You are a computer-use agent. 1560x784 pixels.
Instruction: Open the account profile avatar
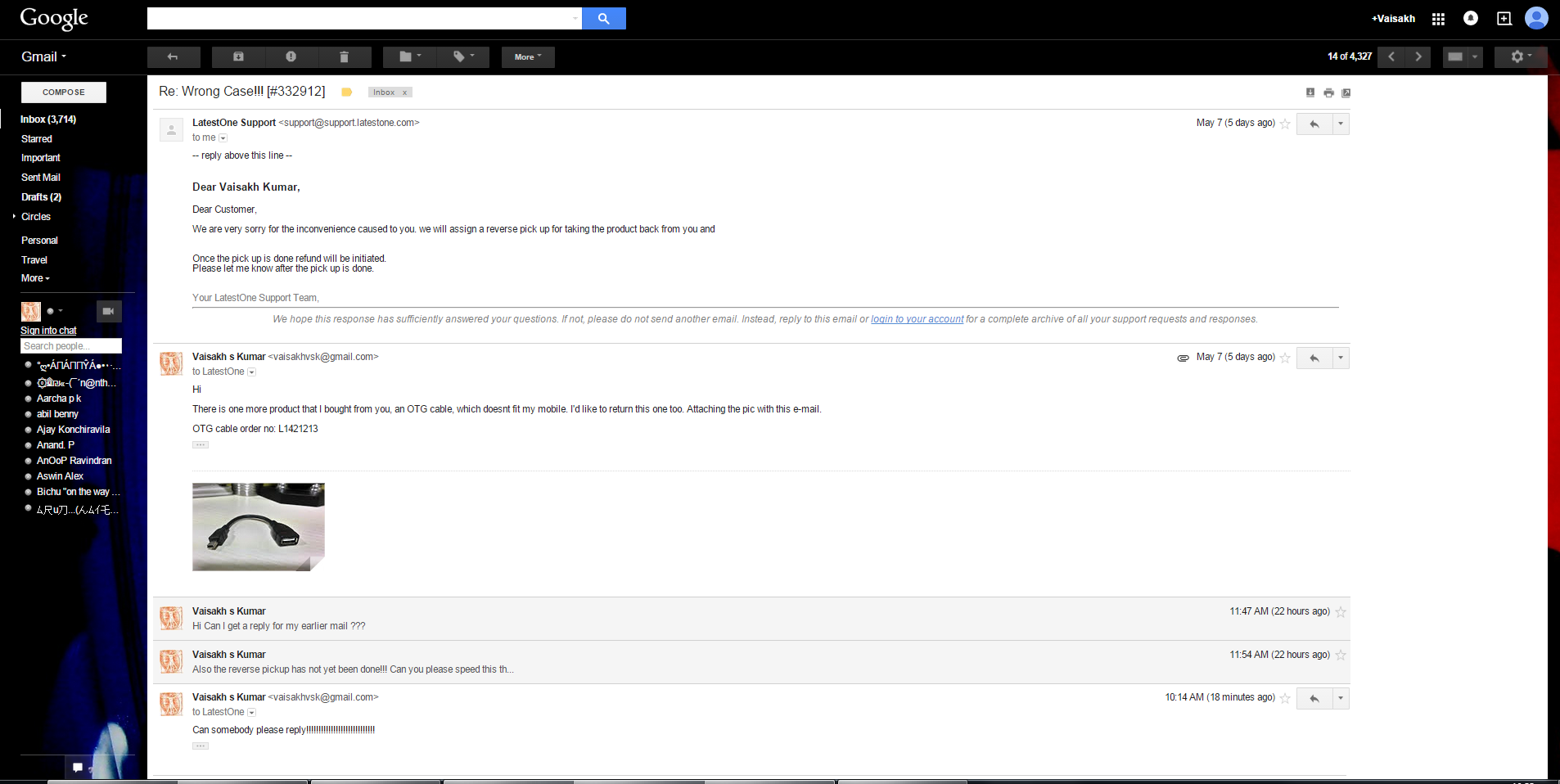[x=1536, y=18]
